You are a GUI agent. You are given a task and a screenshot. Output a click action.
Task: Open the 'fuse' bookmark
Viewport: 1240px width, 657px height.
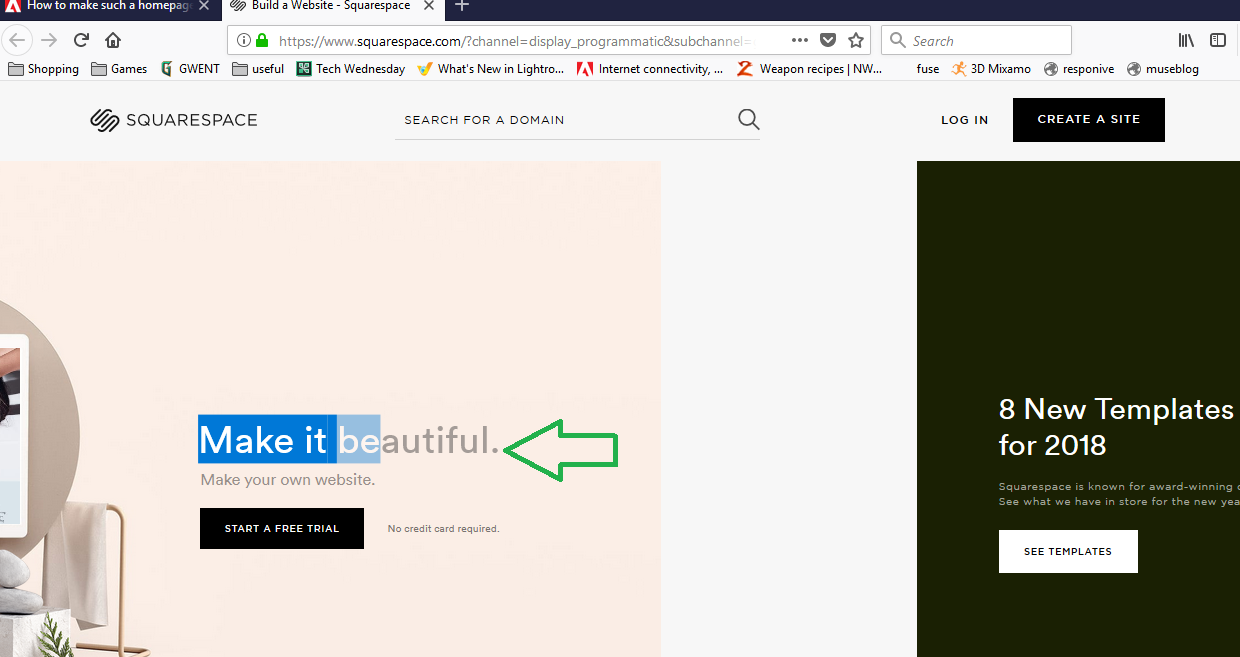coord(928,69)
